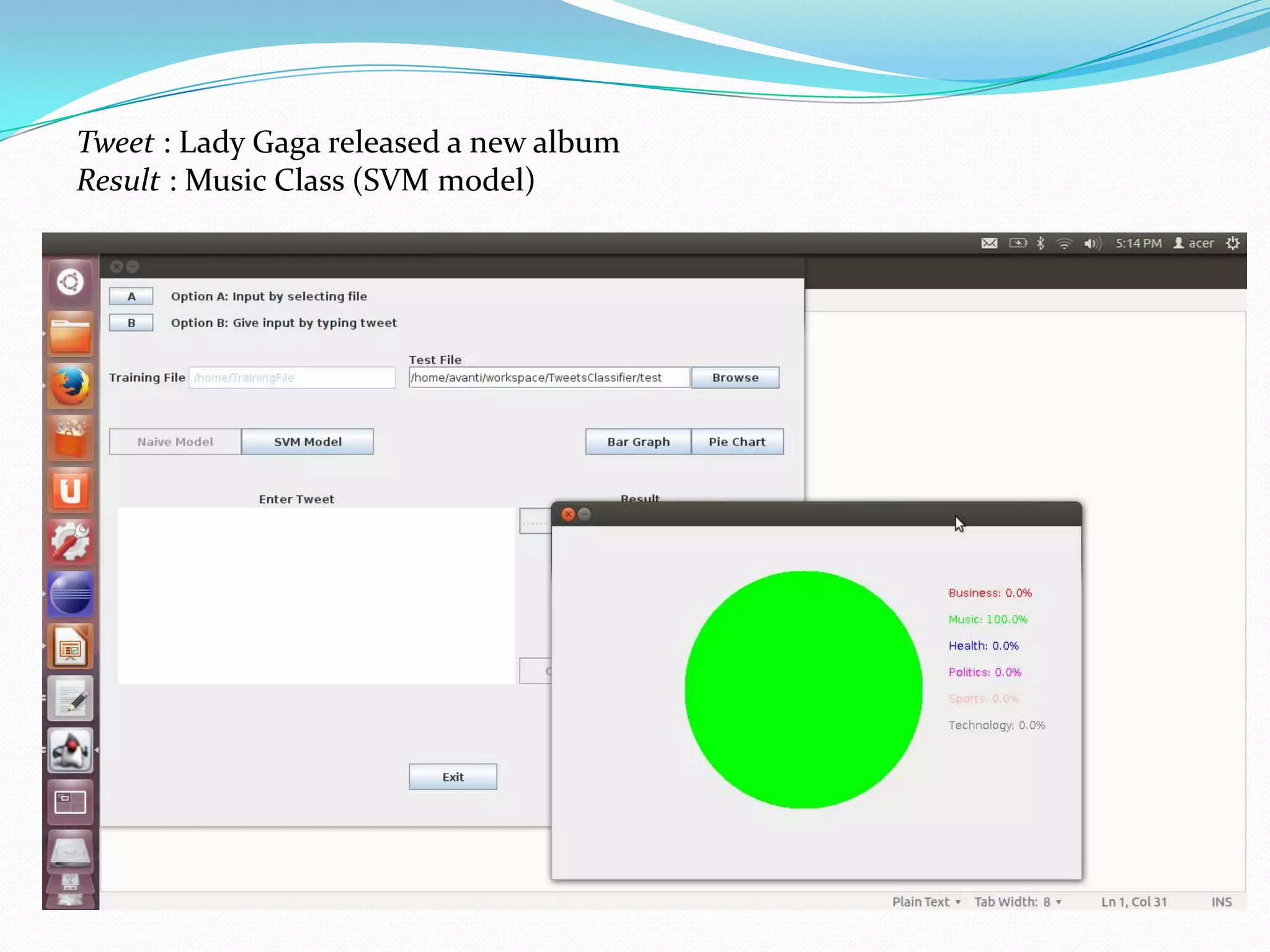Open the acer user session menu
1270x952 pixels.
coord(1194,243)
